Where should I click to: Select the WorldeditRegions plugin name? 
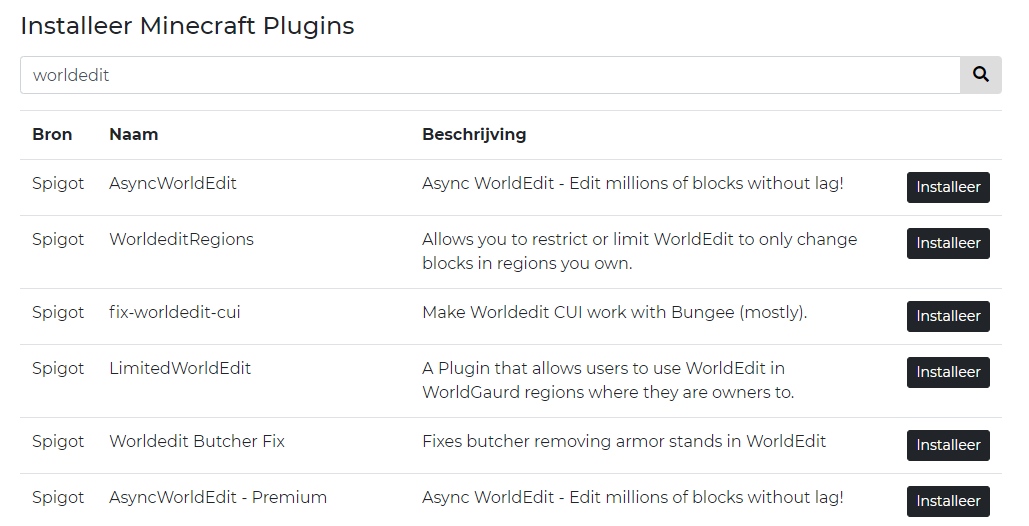(x=181, y=239)
